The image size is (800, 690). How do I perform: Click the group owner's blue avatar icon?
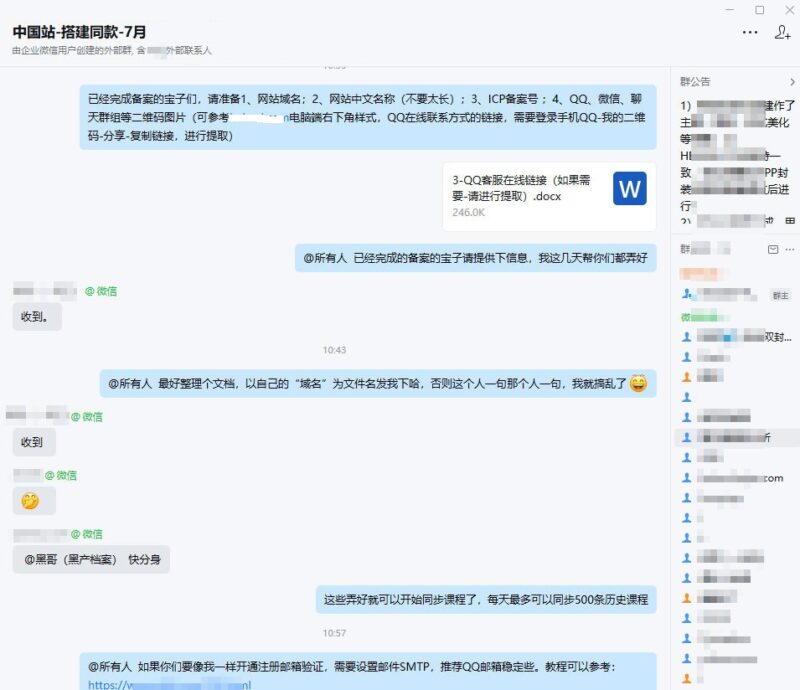tap(687, 293)
